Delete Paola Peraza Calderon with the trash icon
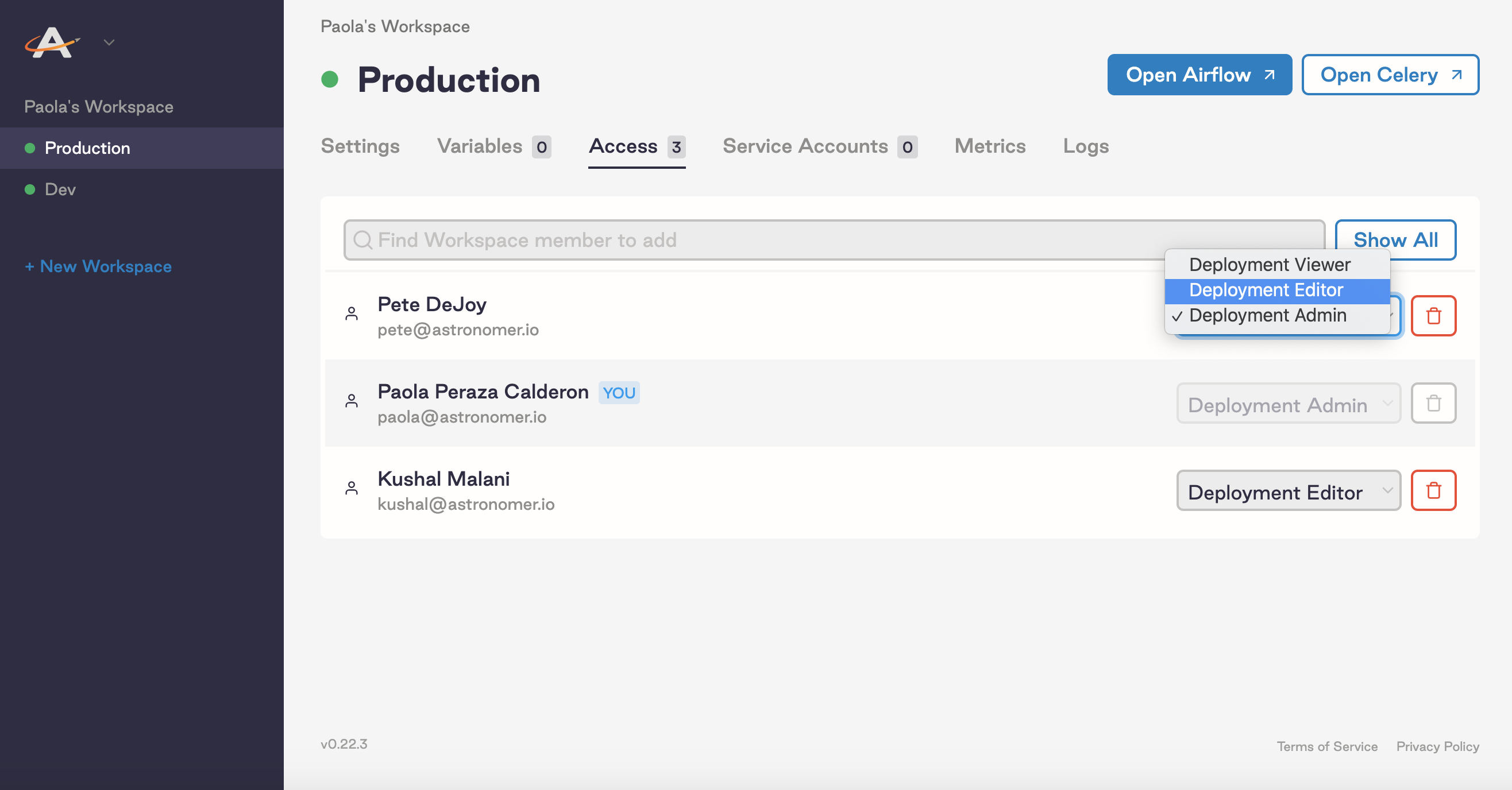The width and height of the screenshot is (1512, 790). pyautogui.click(x=1433, y=403)
